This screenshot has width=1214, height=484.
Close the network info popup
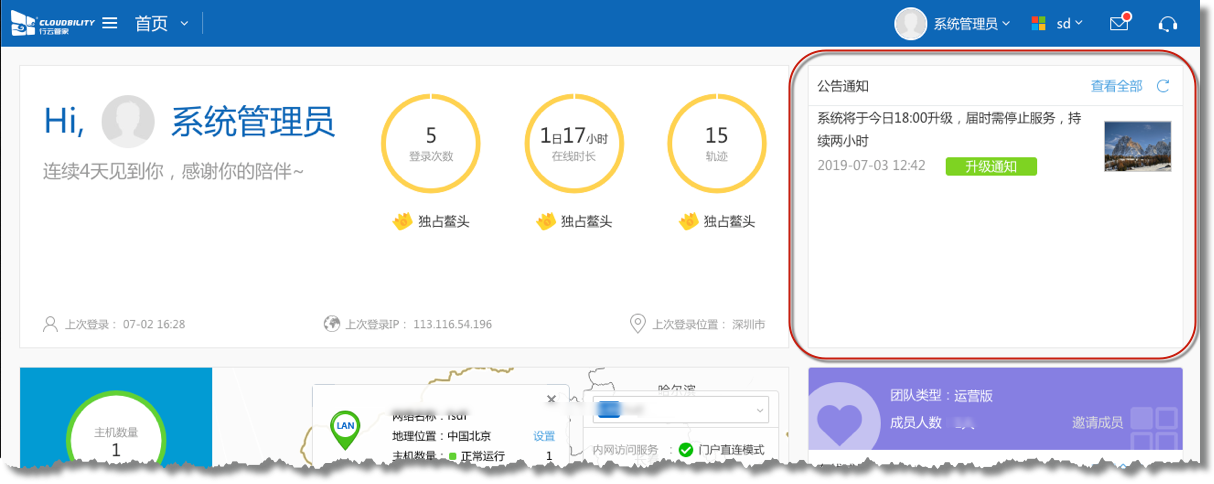point(551,399)
